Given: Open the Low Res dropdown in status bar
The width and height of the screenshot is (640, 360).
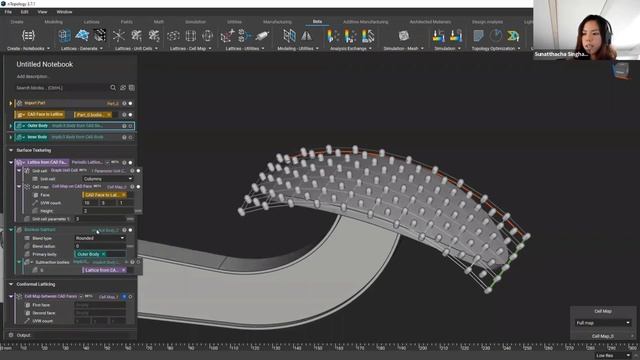Looking at the screenshot, I should pyautogui.click(x=613, y=356).
